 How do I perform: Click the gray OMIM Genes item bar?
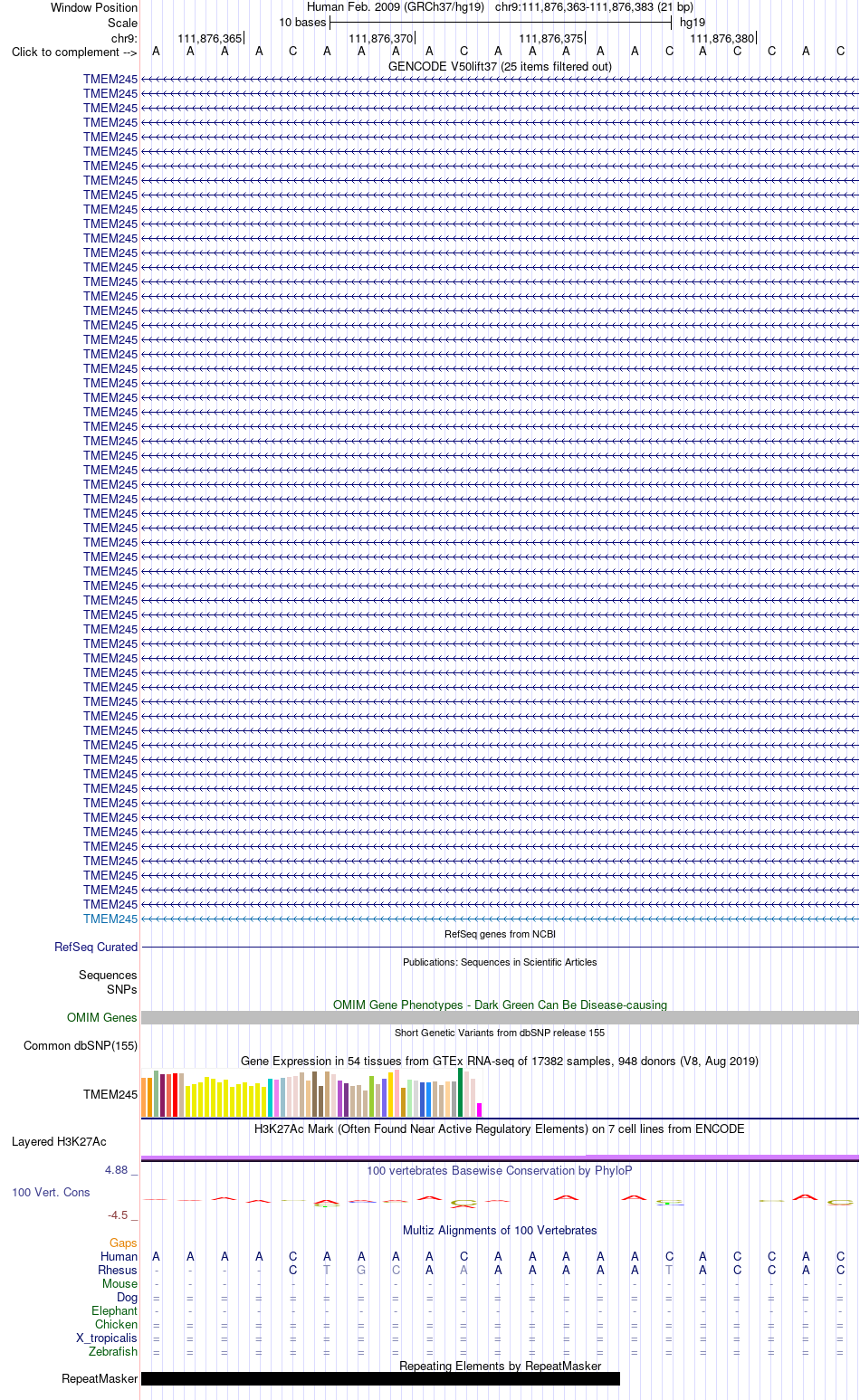[500, 1017]
